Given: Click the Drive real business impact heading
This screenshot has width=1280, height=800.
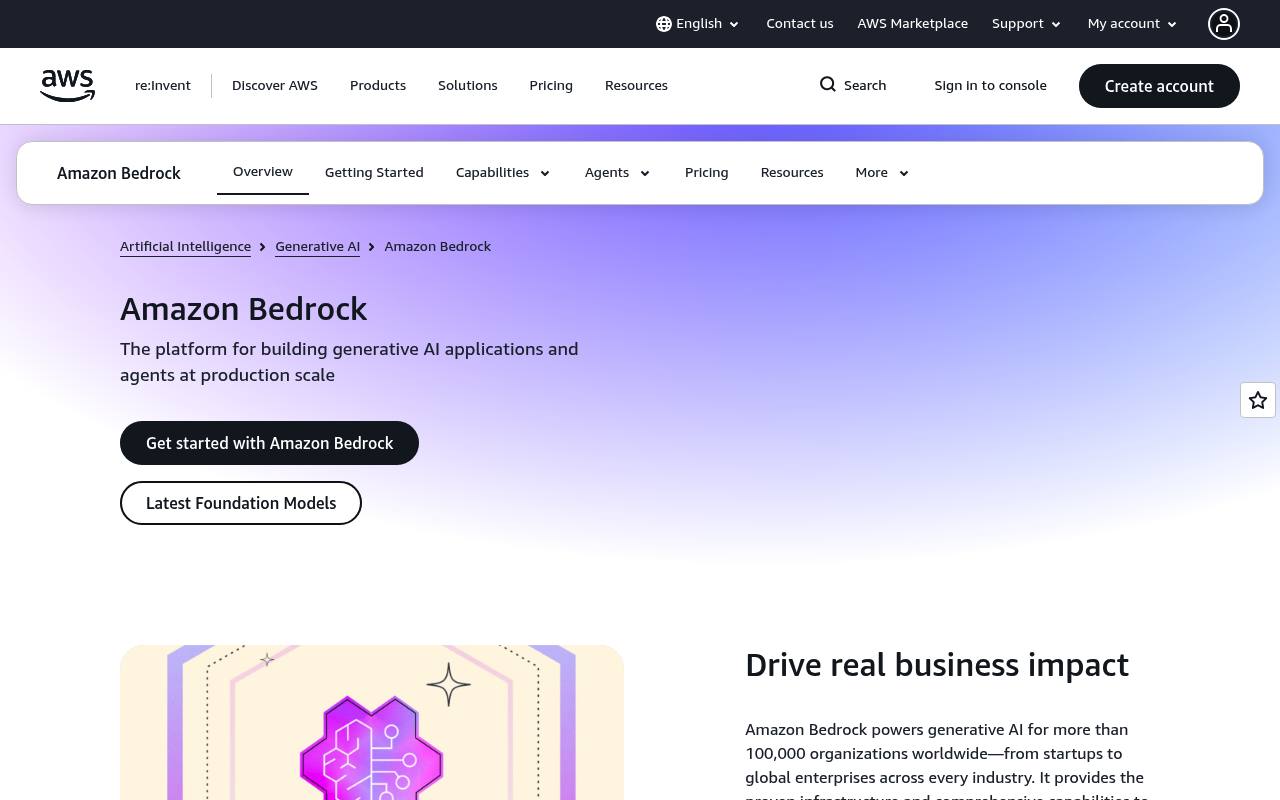Looking at the screenshot, I should coord(937,665).
